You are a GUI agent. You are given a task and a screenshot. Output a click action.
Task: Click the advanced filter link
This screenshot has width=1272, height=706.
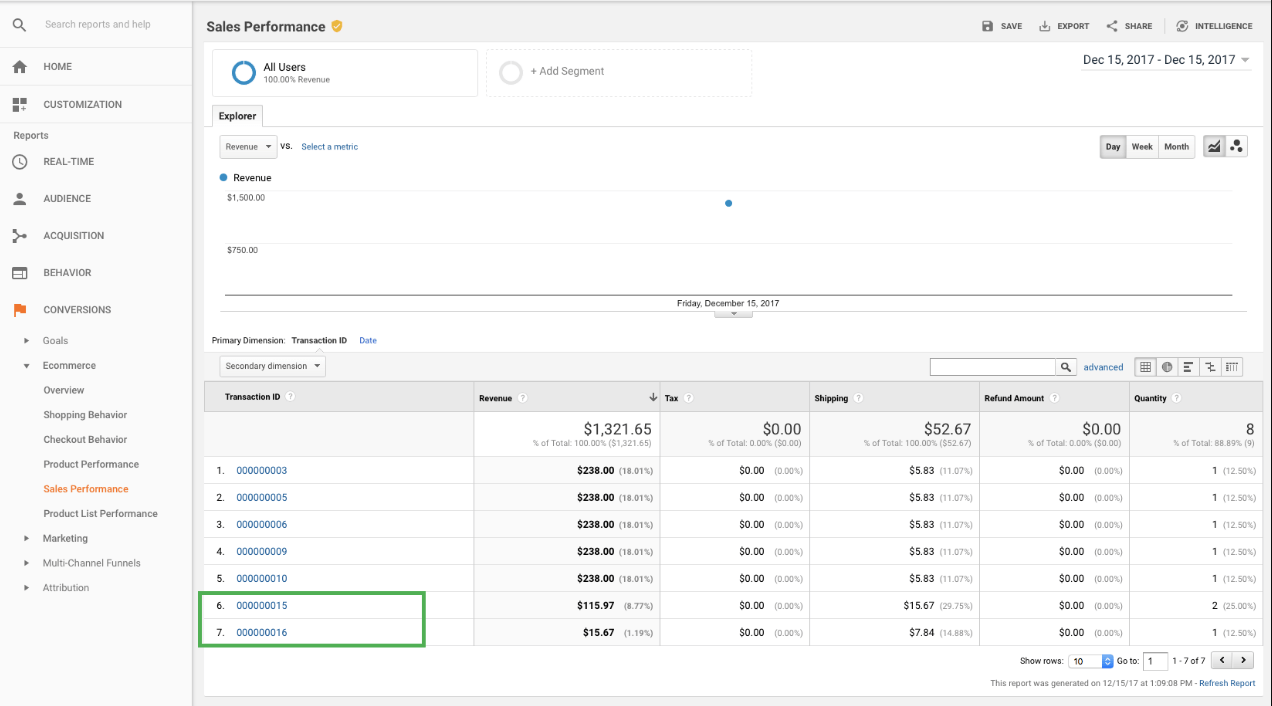click(1103, 367)
